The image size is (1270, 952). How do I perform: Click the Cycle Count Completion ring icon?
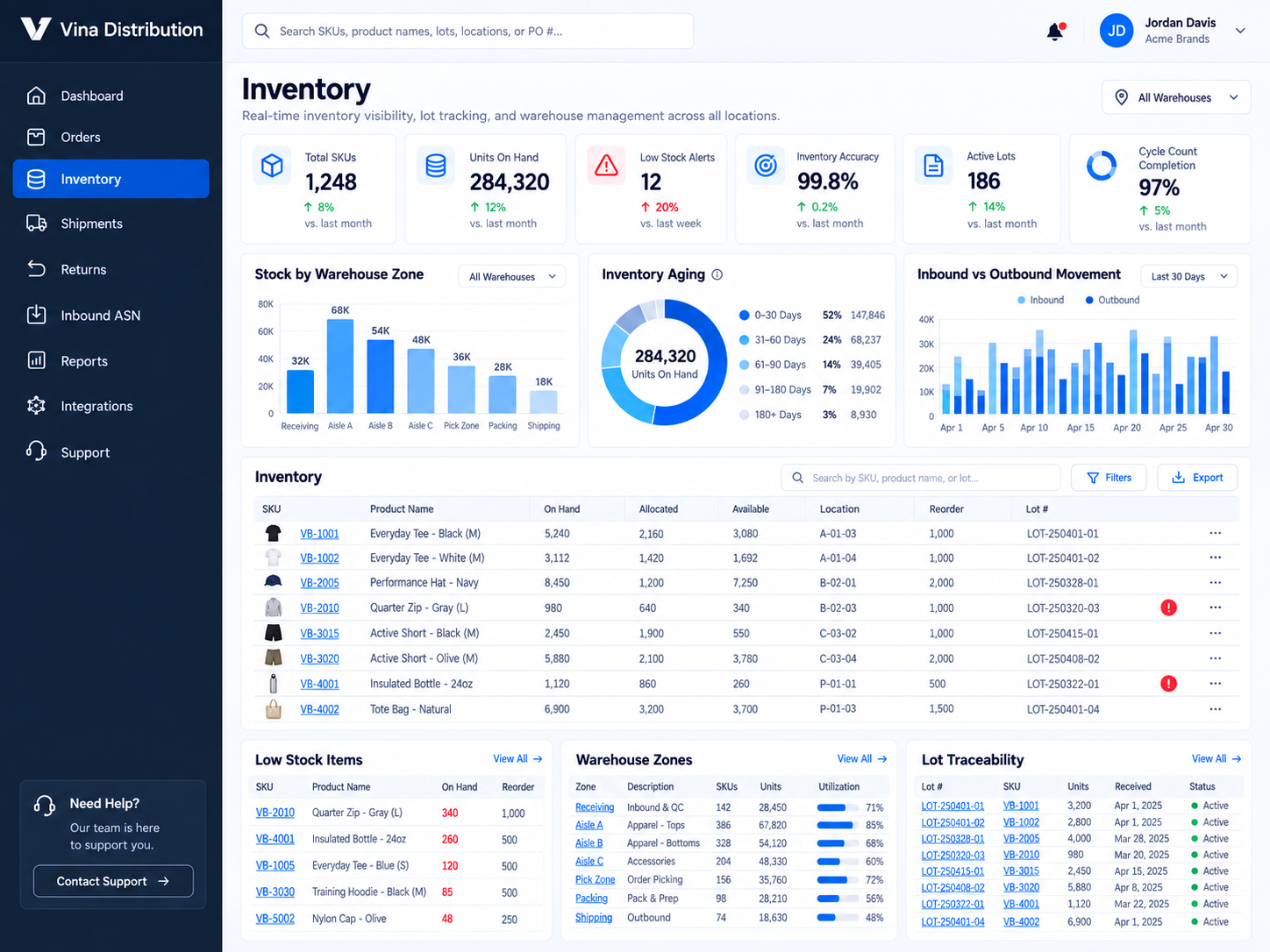tap(1102, 166)
